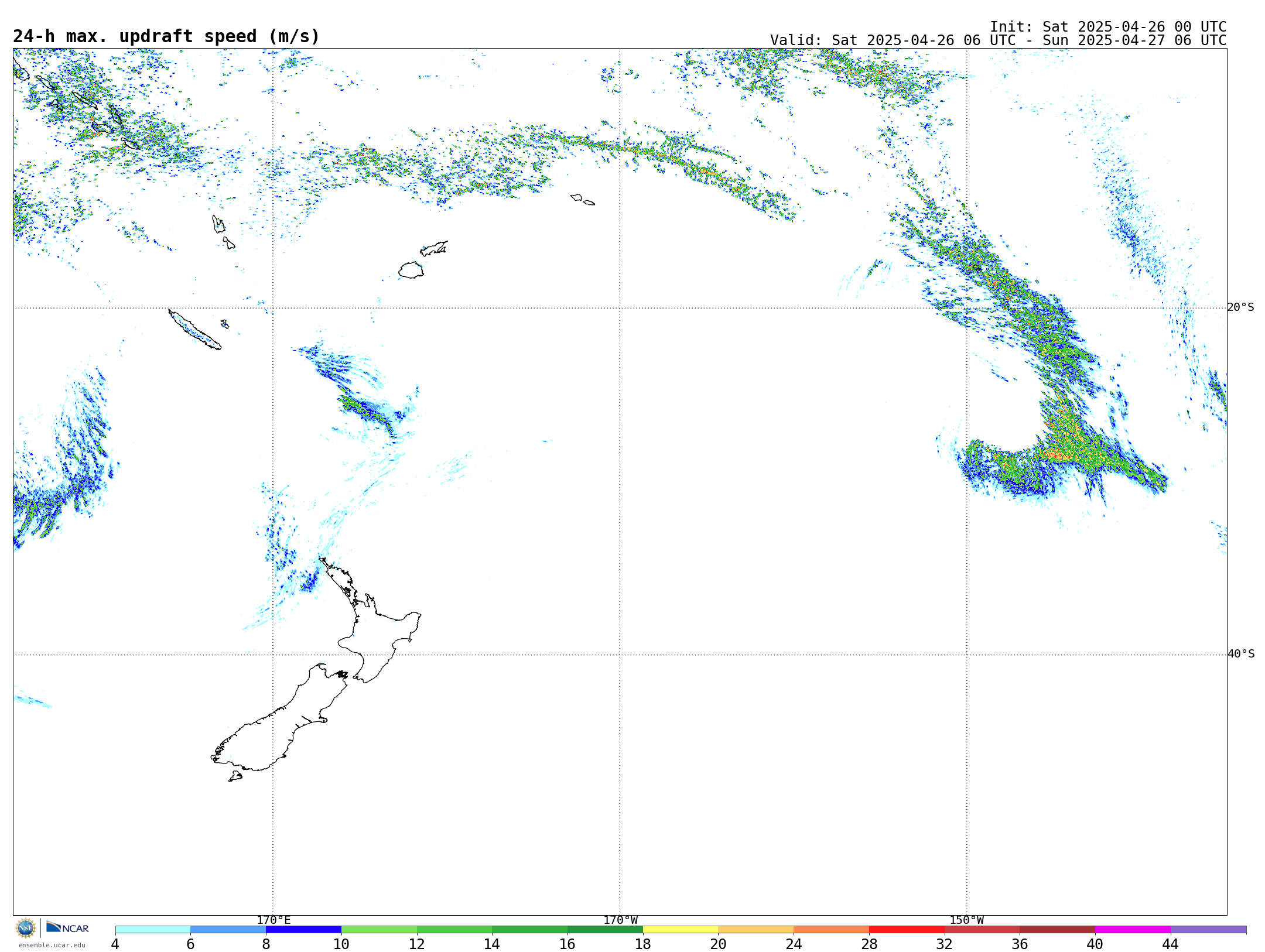1265x952 pixels.
Task: Select the title '24-h max. updraft speed (m/s)'
Action: click(166, 36)
